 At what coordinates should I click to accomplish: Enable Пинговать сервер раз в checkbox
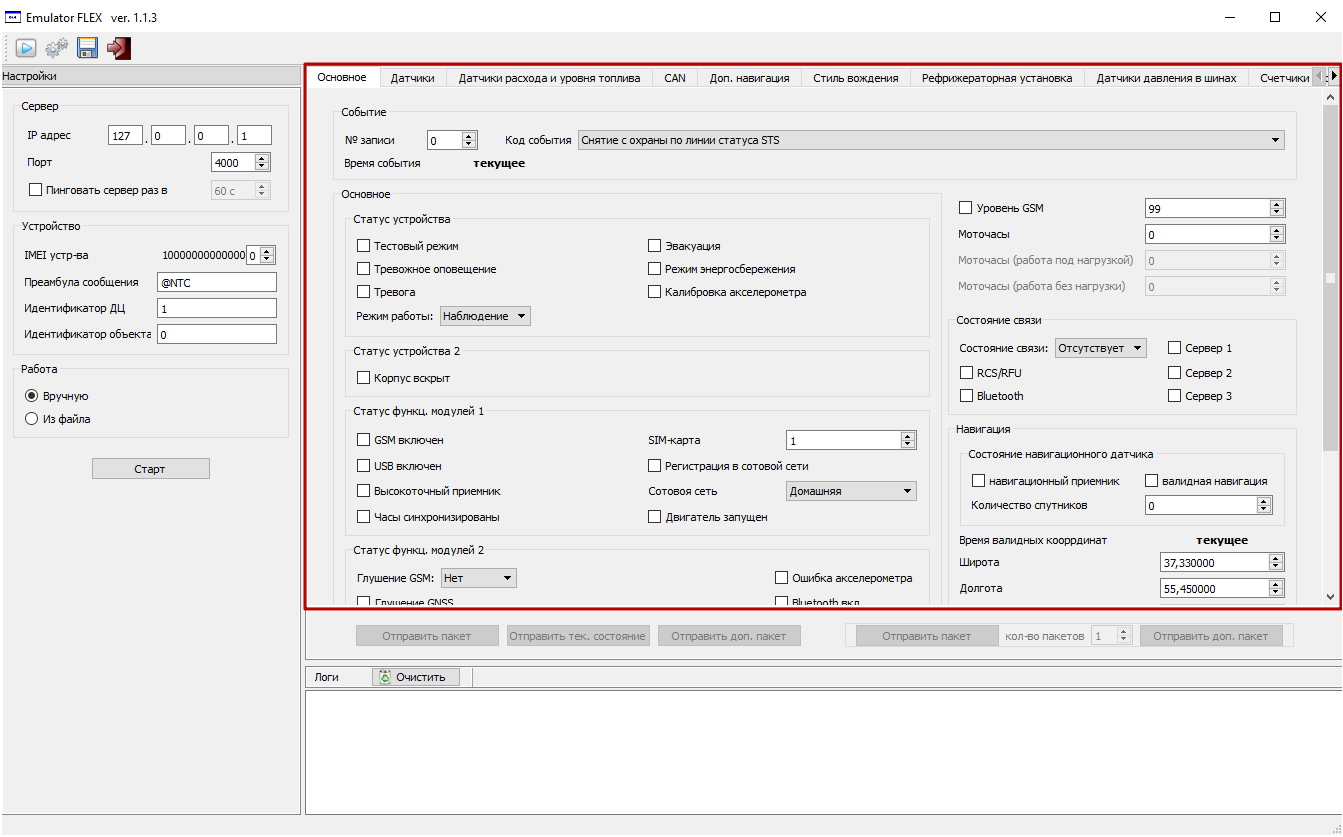(36, 190)
